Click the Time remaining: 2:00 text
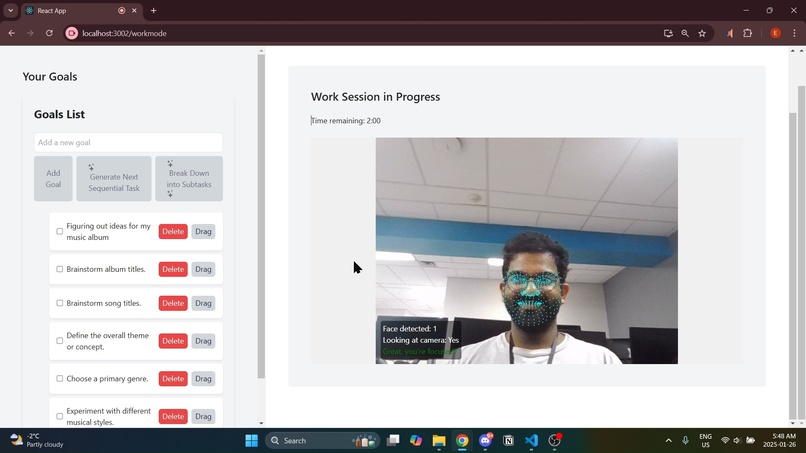Viewport: 806px width, 453px height. [346, 121]
